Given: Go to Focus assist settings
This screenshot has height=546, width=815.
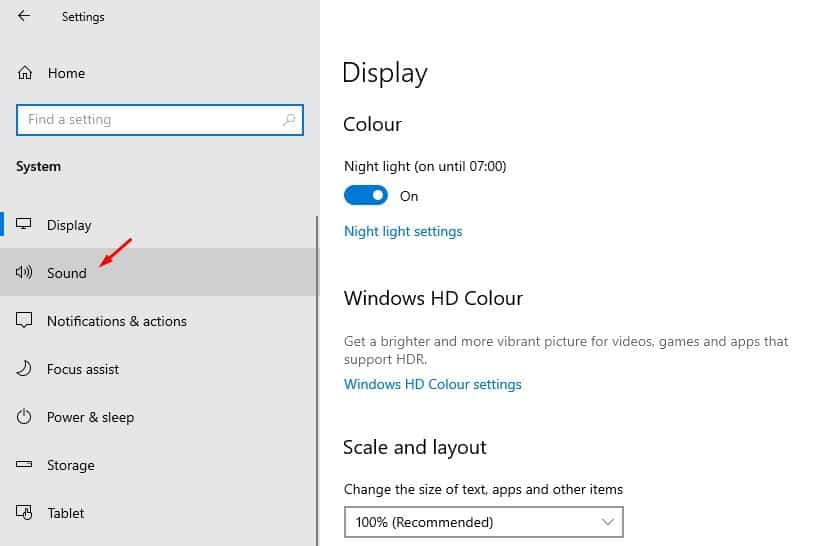Looking at the screenshot, I should (158, 369).
